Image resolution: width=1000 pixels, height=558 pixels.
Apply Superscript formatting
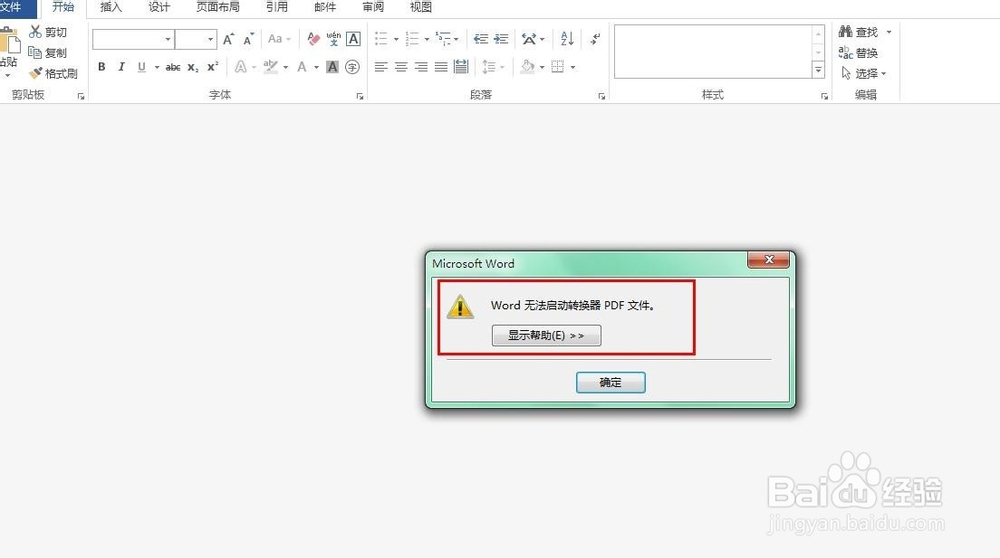pos(212,67)
